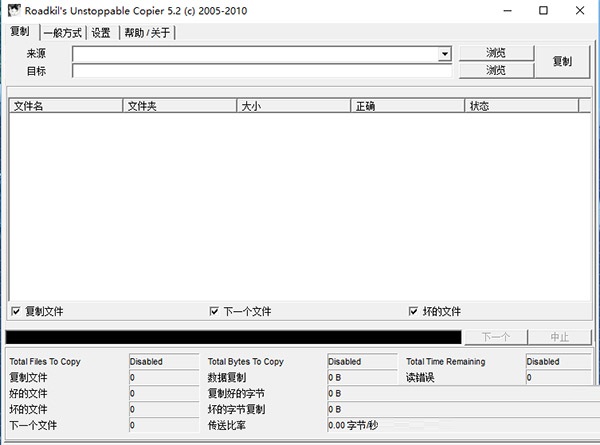Screen dimensions: 600x445
Task: Toggle the 下一个文件 checkbox
Action: (214, 311)
